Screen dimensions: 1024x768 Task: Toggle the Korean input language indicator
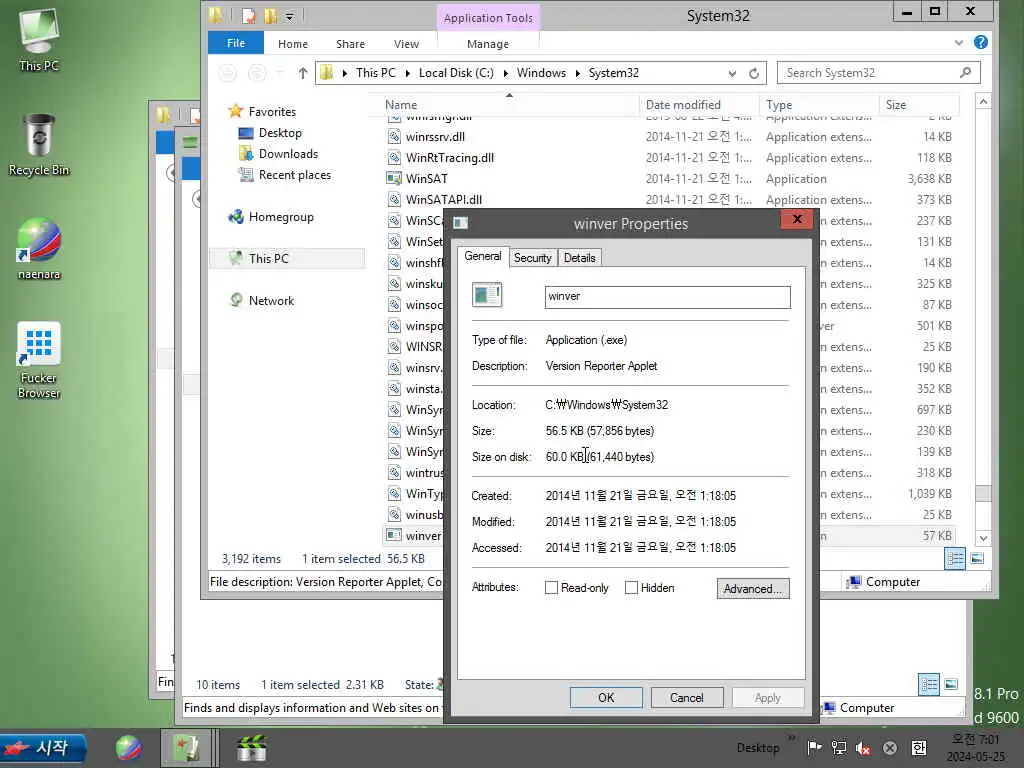pyautogui.click(x=918, y=748)
